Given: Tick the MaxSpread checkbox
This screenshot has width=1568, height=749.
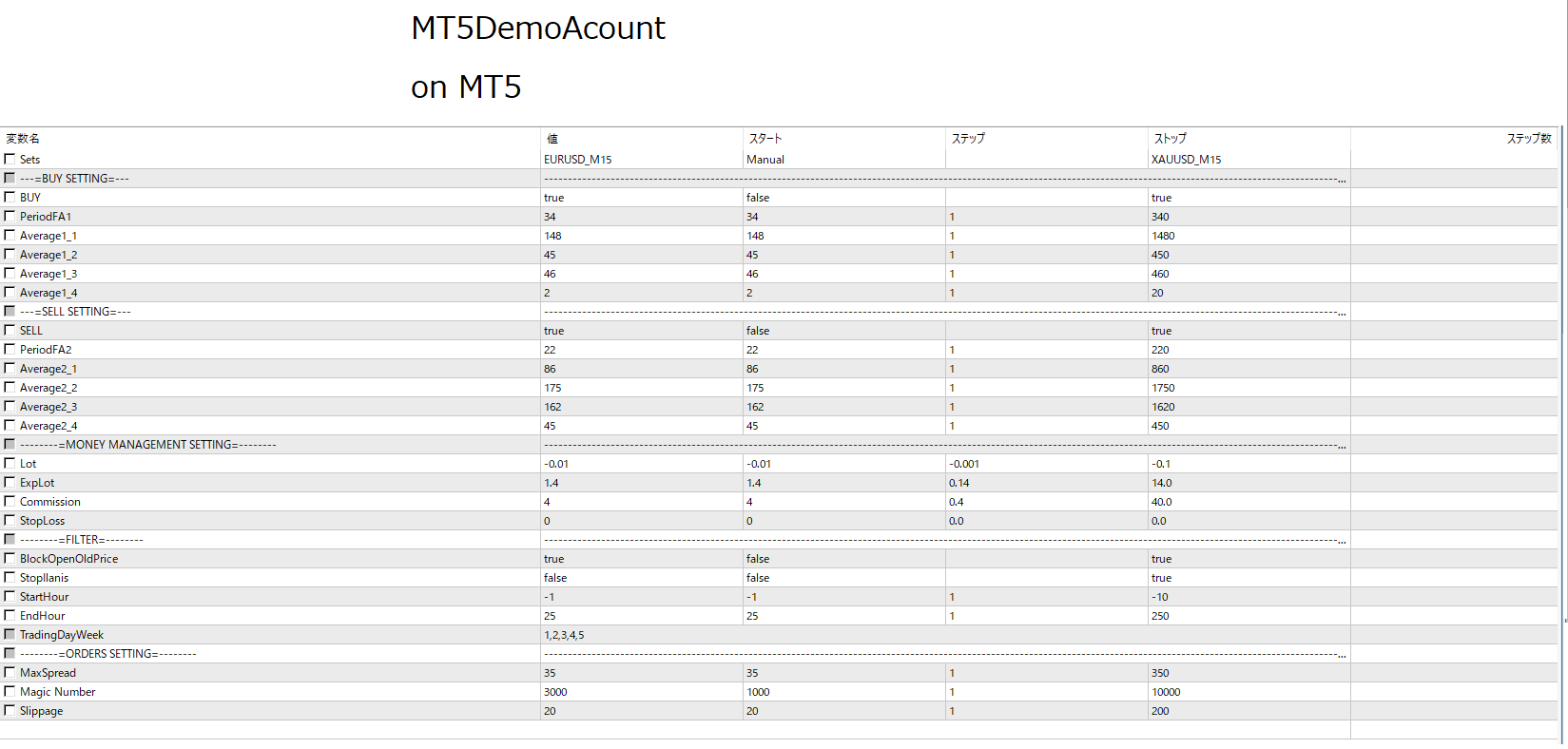Looking at the screenshot, I should click(x=10, y=672).
